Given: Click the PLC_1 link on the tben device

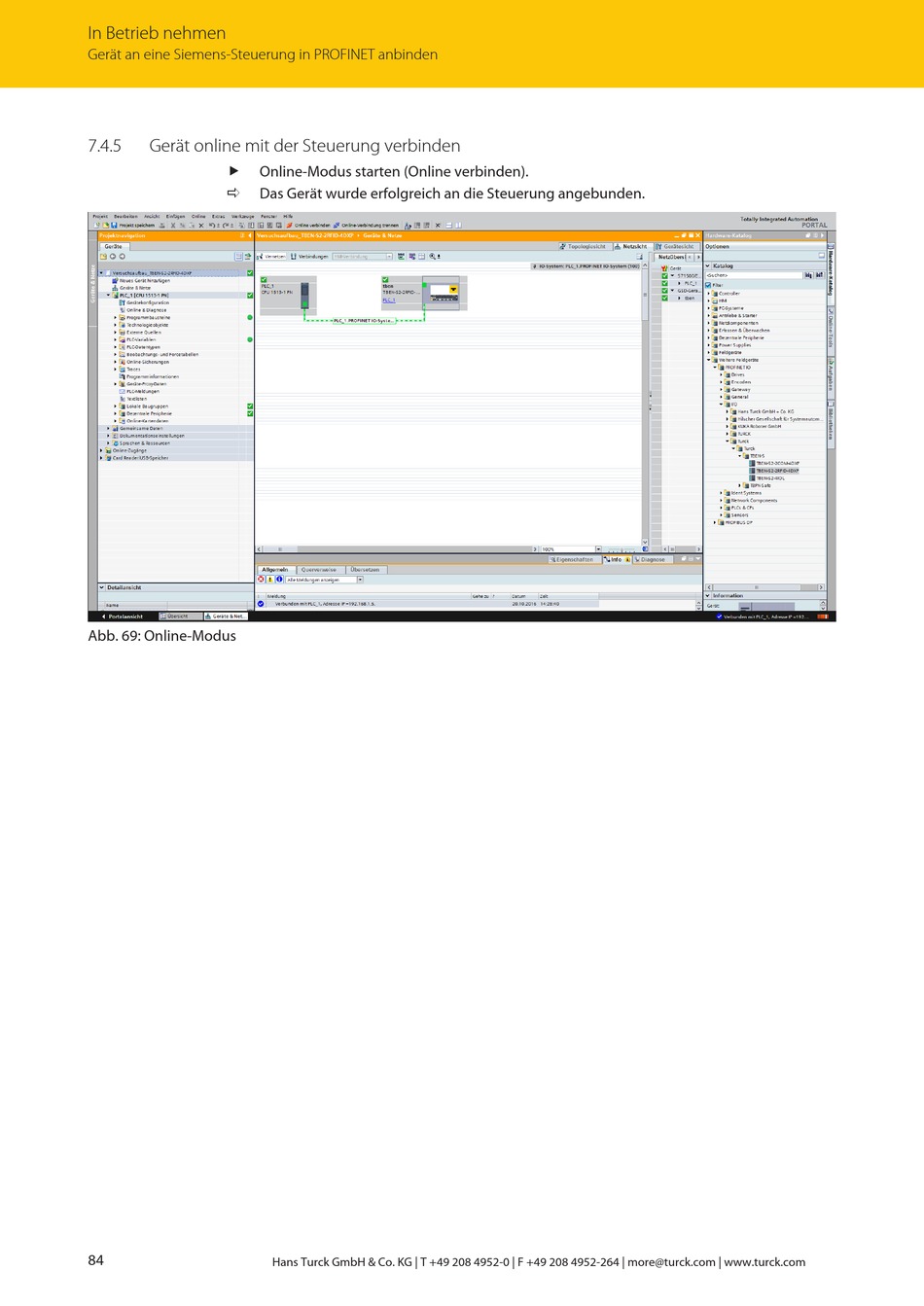Looking at the screenshot, I should tap(389, 300).
